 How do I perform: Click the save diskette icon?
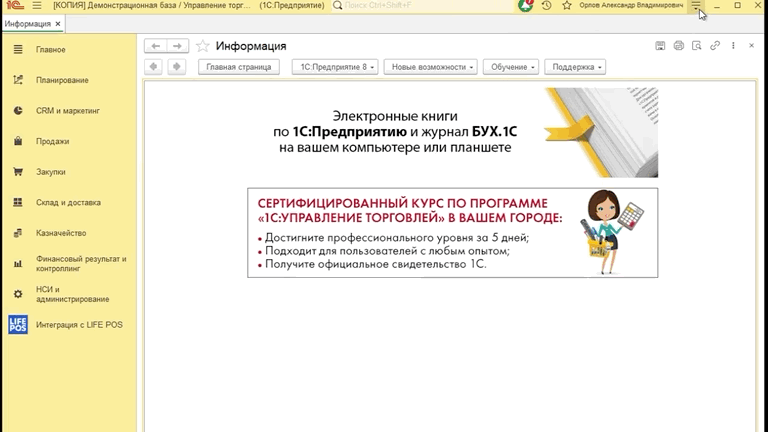click(x=660, y=46)
